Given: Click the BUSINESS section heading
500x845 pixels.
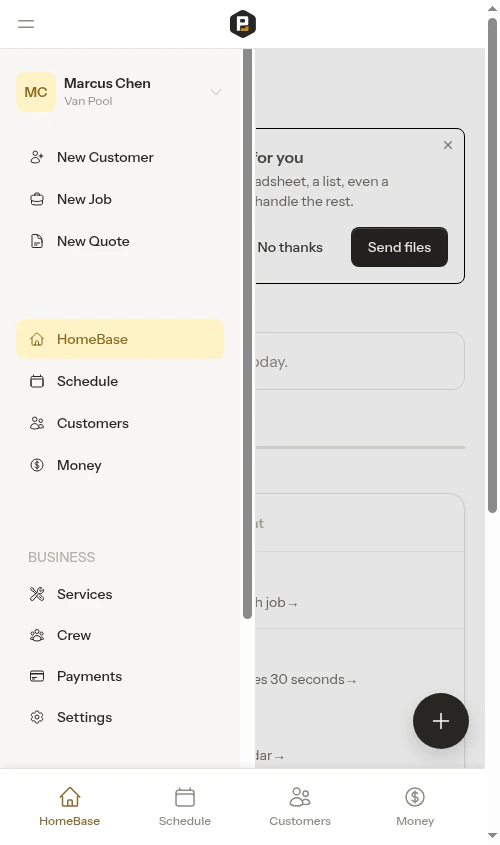Looking at the screenshot, I should tap(61, 557).
